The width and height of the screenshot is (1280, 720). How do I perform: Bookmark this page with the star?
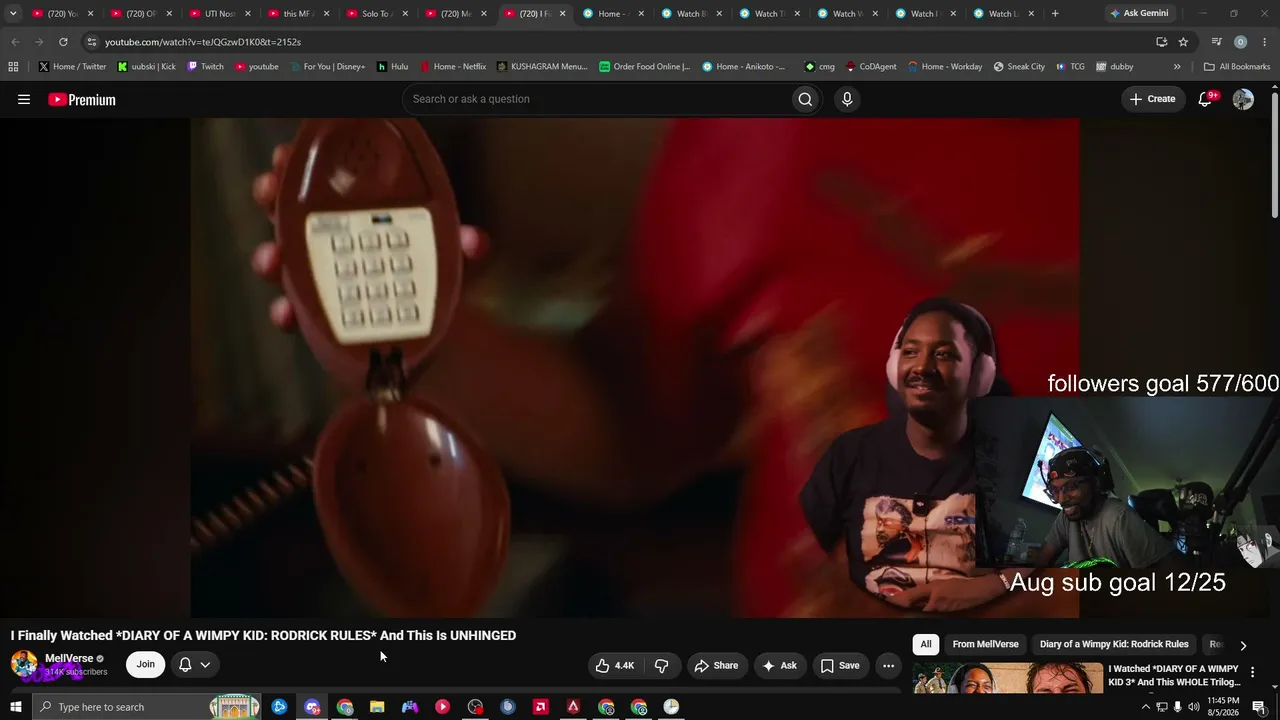[1183, 42]
